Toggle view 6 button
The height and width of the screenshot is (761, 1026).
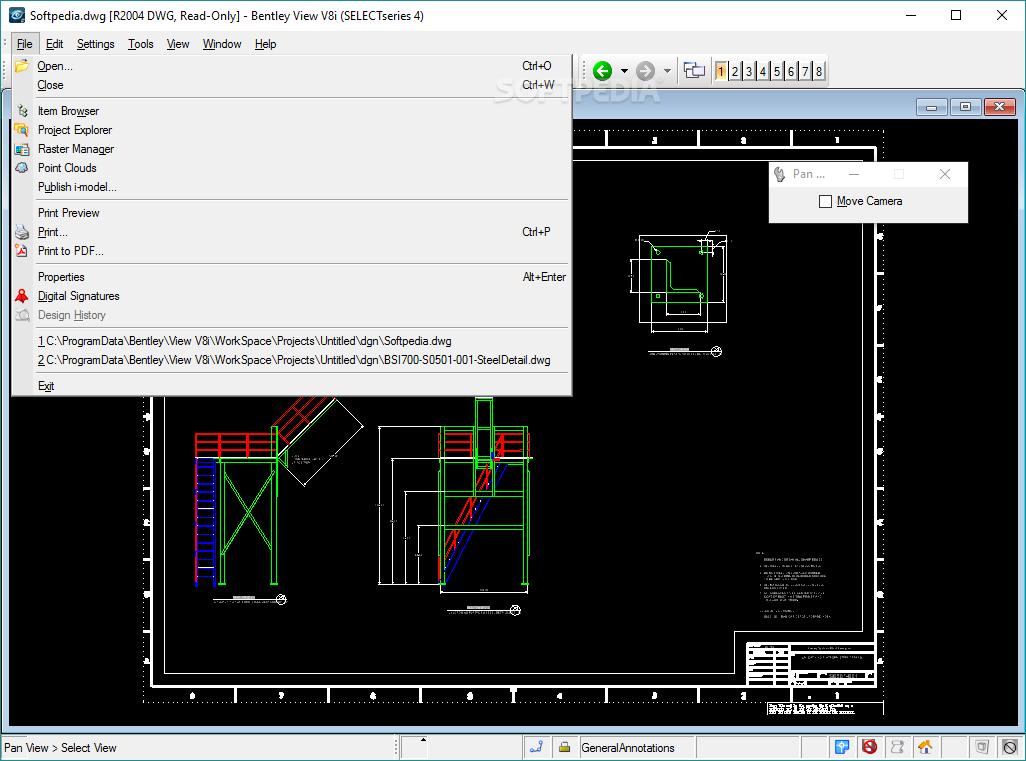790,71
